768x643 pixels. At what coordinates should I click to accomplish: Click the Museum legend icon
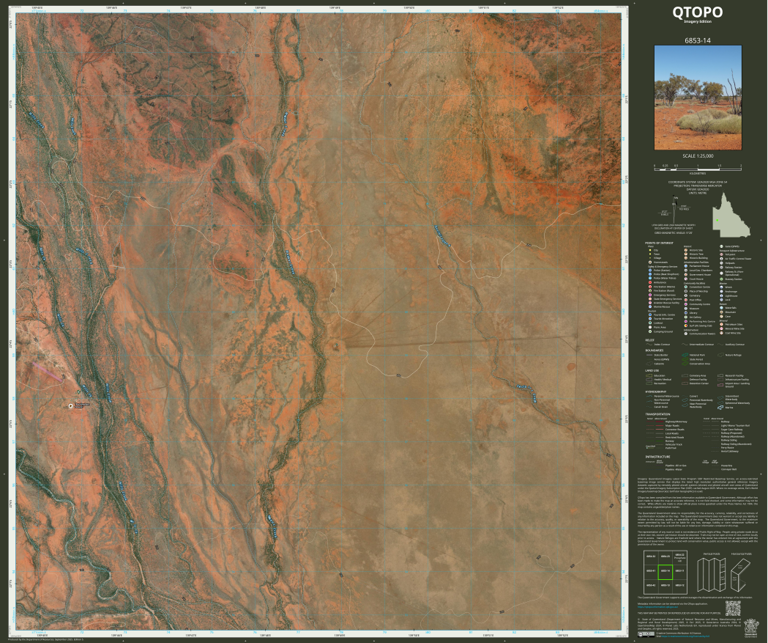(x=686, y=309)
